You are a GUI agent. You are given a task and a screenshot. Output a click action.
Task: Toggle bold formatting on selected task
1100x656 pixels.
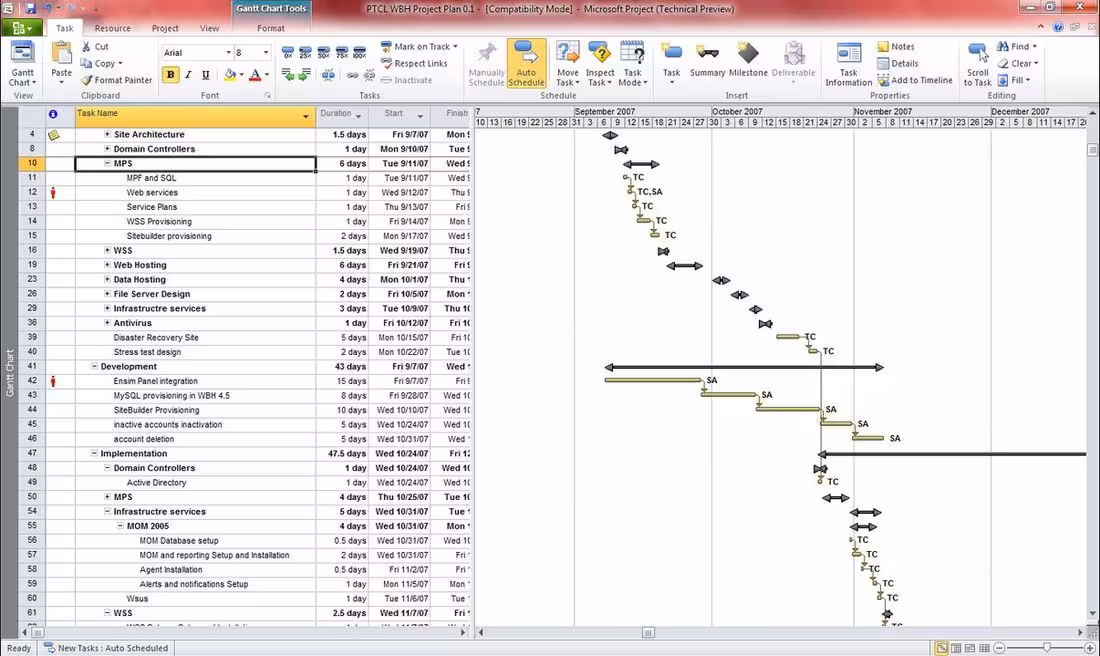pyautogui.click(x=170, y=74)
